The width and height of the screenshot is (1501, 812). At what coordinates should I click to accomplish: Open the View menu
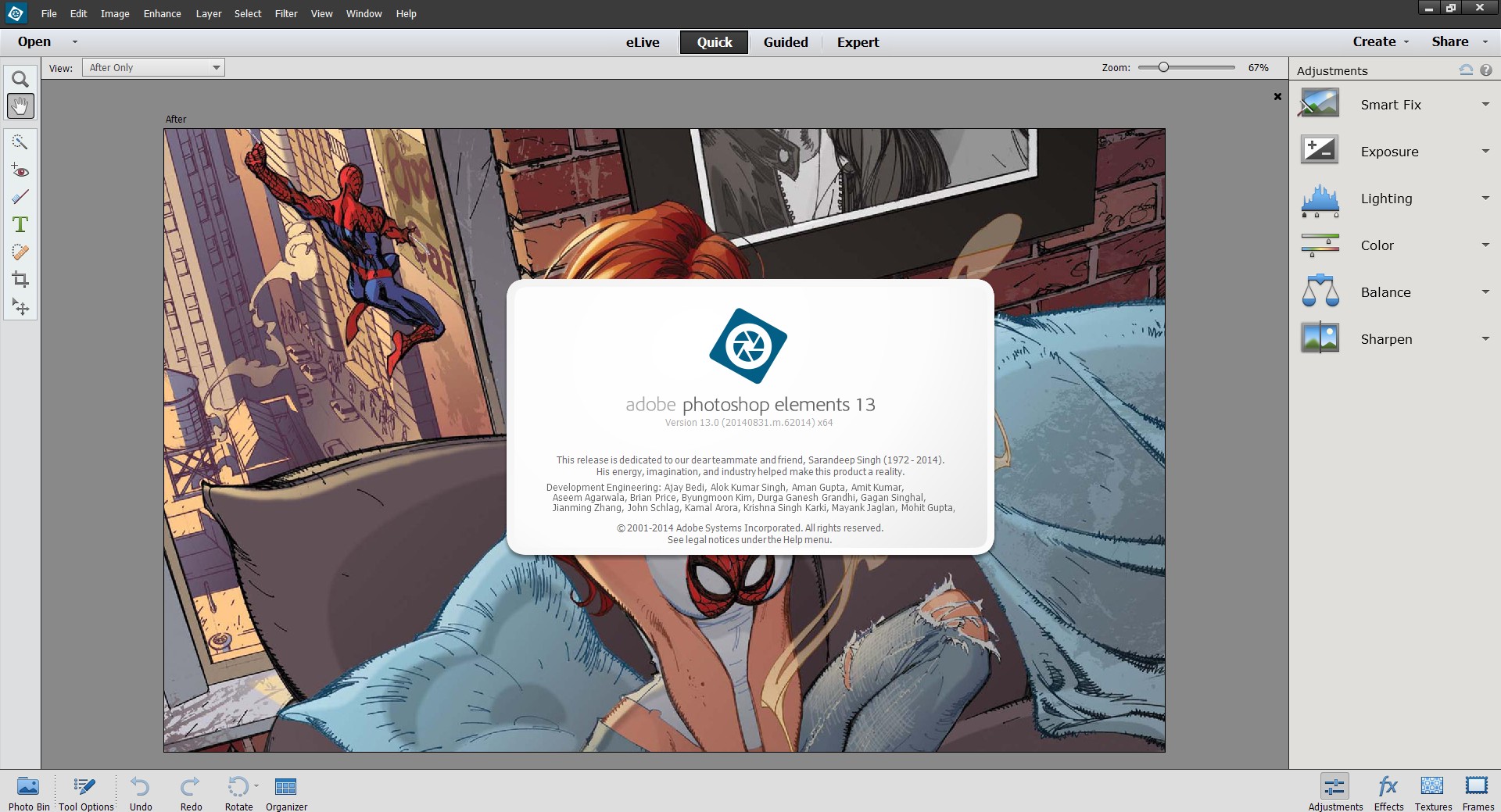[321, 14]
